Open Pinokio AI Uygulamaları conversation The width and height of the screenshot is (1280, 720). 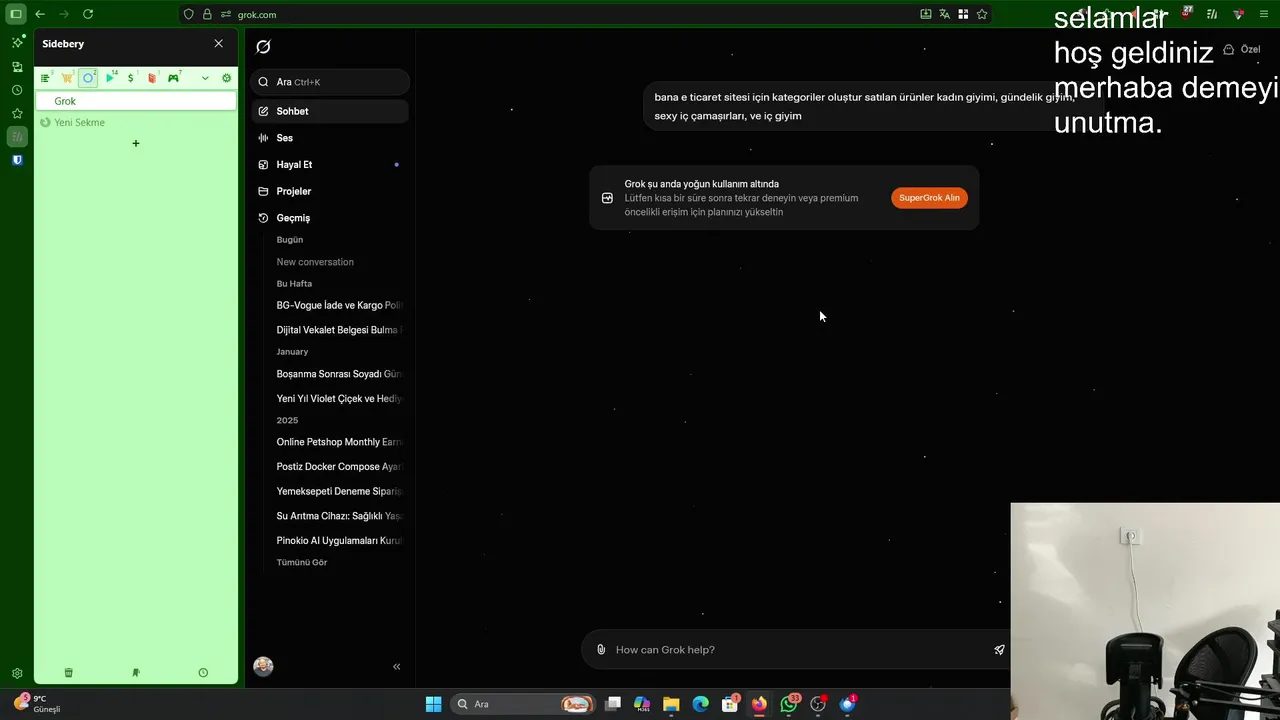click(339, 540)
